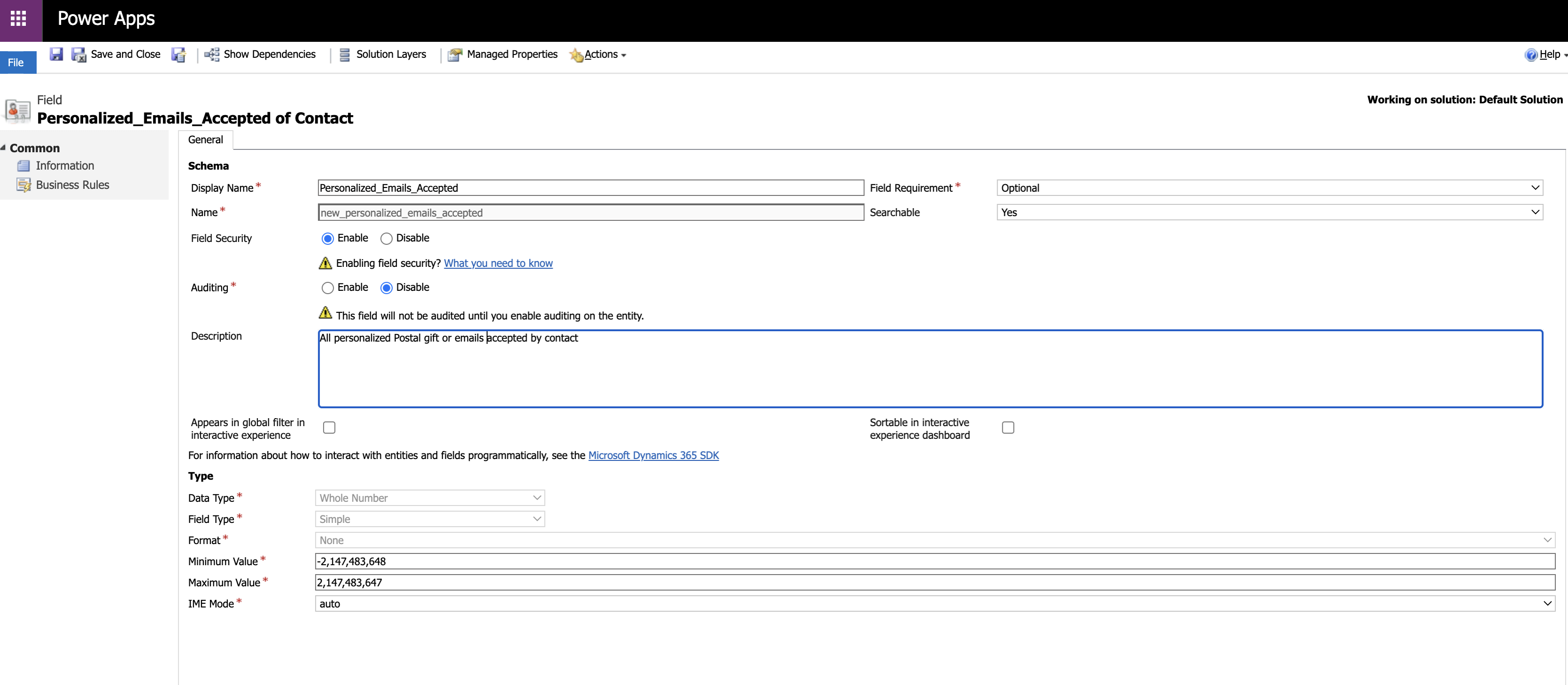Open the 'What you need to know' link
The width and height of the screenshot is (1568, 685).
[x=498, y=263]
